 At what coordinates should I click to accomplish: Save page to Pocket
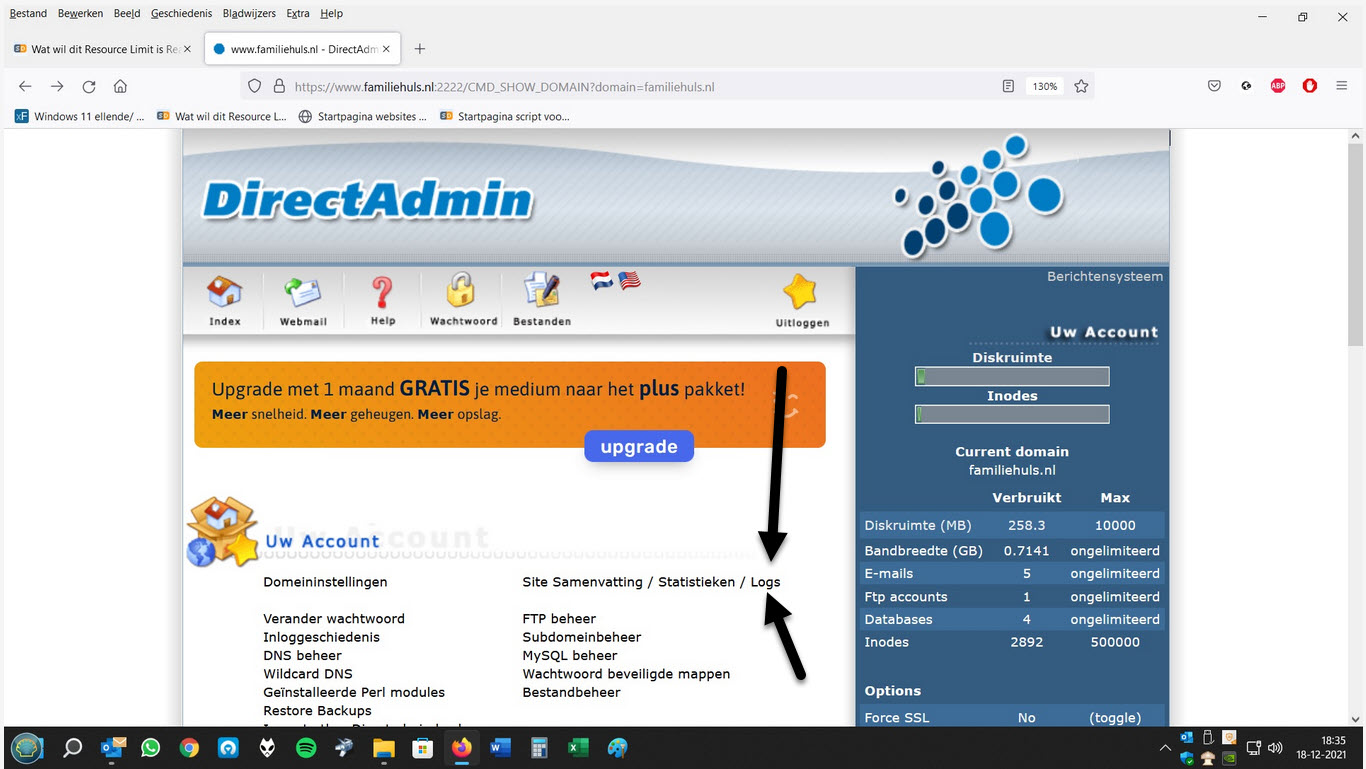click(1214, 86)
